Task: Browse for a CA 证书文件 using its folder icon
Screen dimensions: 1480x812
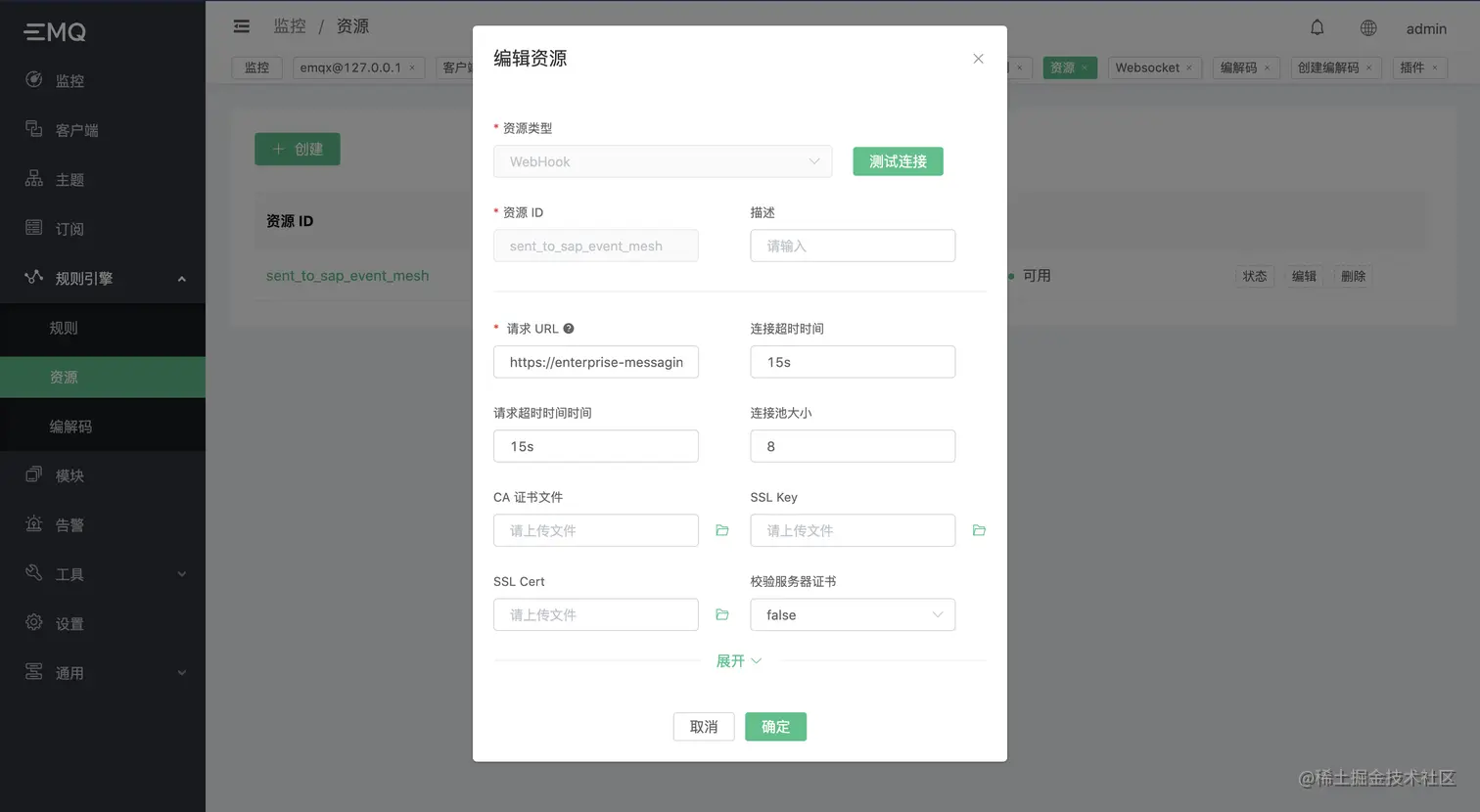Action: point(722,530)
